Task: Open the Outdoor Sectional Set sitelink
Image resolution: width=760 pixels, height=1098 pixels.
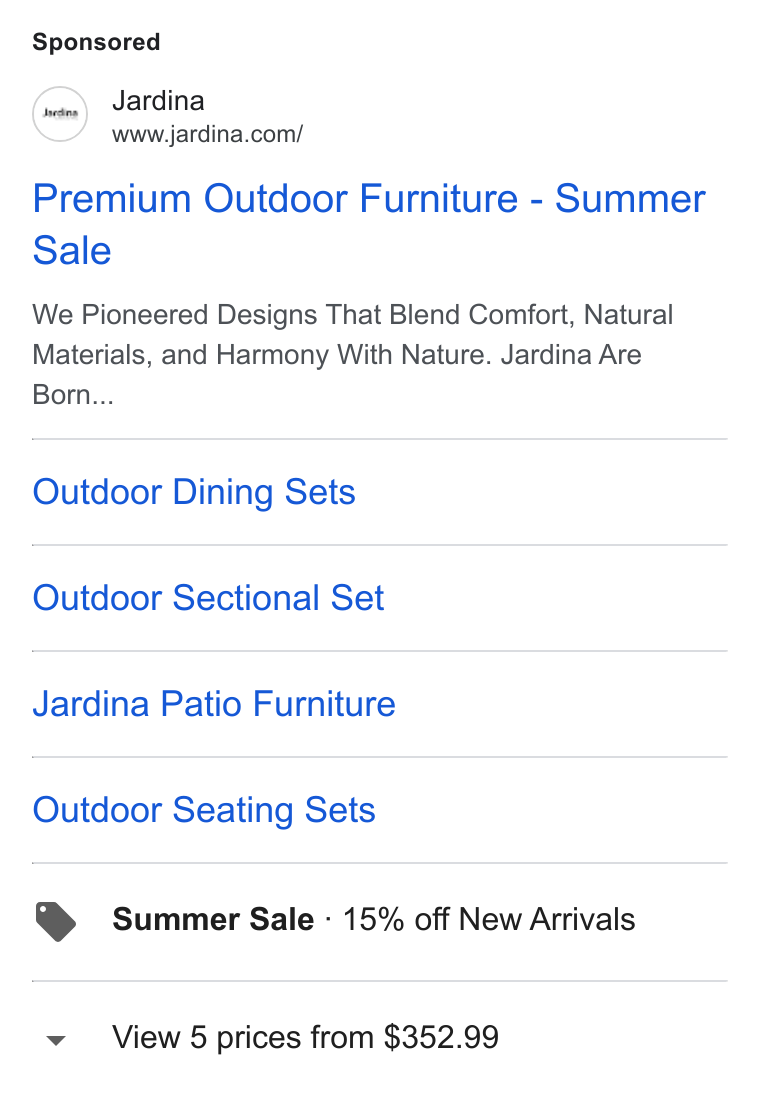Action: 209,597
